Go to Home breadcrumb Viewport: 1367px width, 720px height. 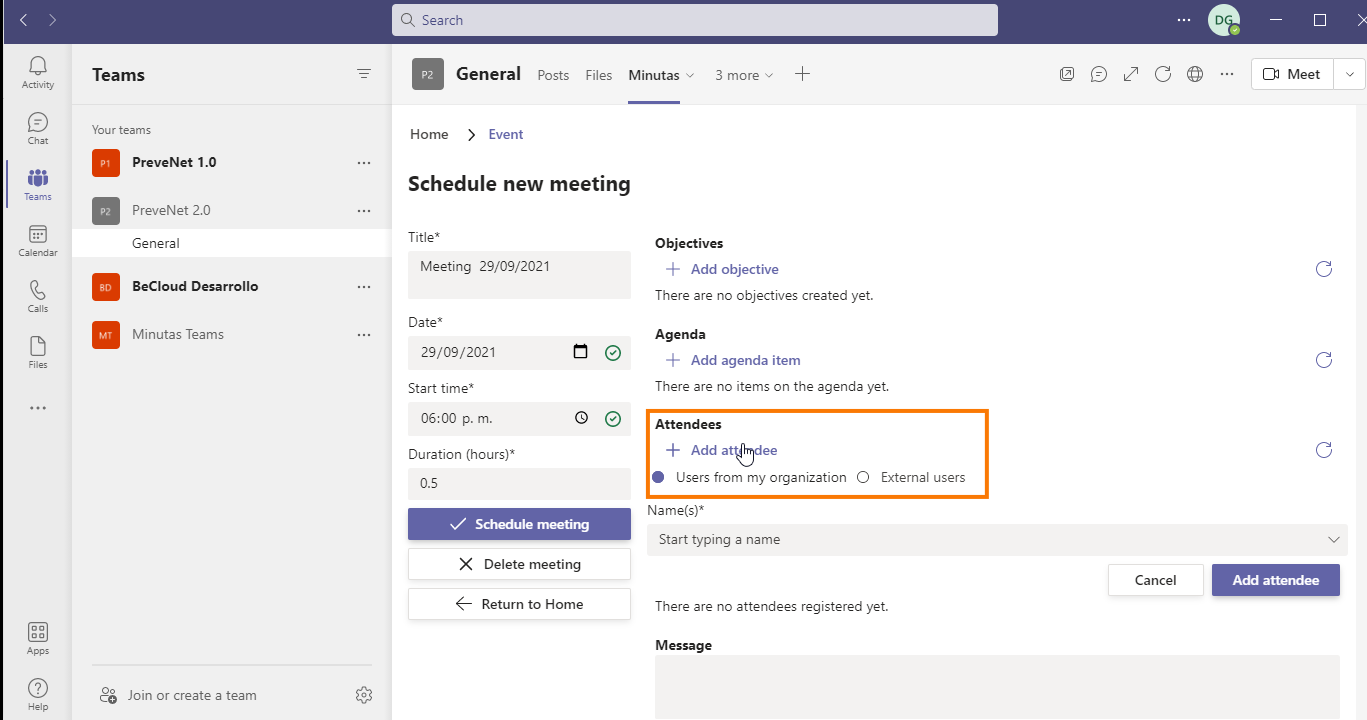[x=429, y=134]
